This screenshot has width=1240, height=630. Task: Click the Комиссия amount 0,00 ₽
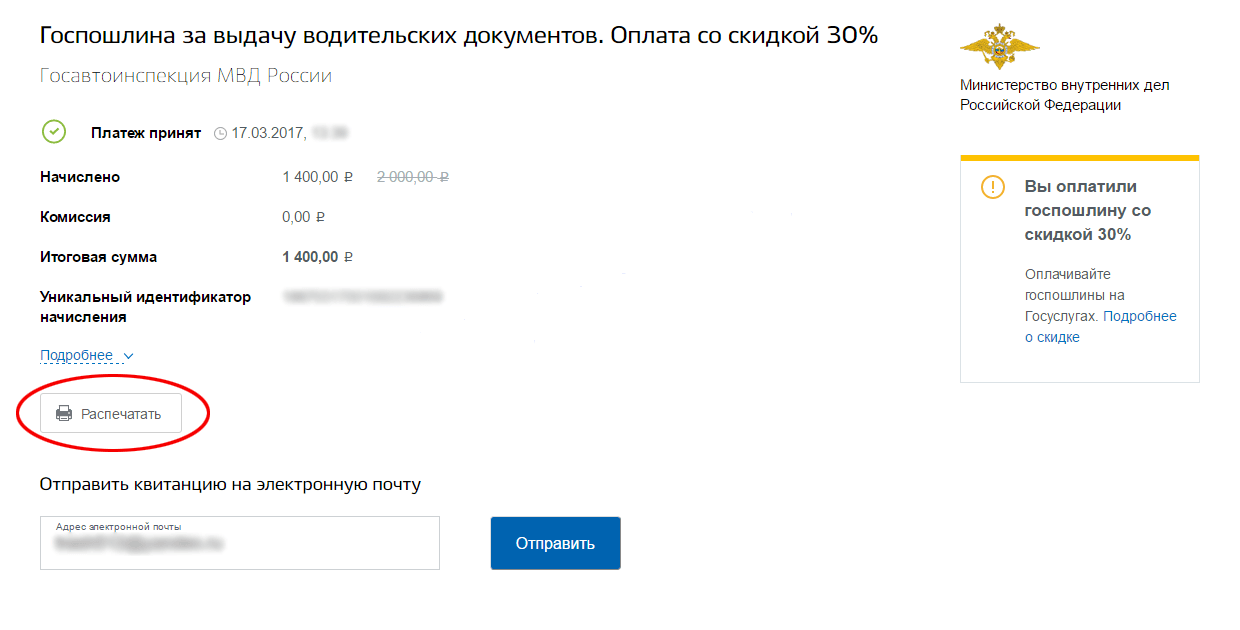click(x=303, y=217)
